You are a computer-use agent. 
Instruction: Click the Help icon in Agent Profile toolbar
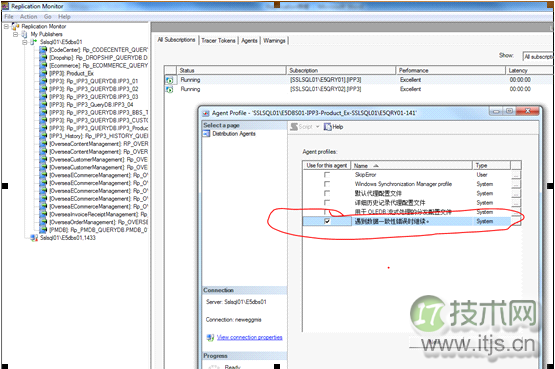point(327,127)
